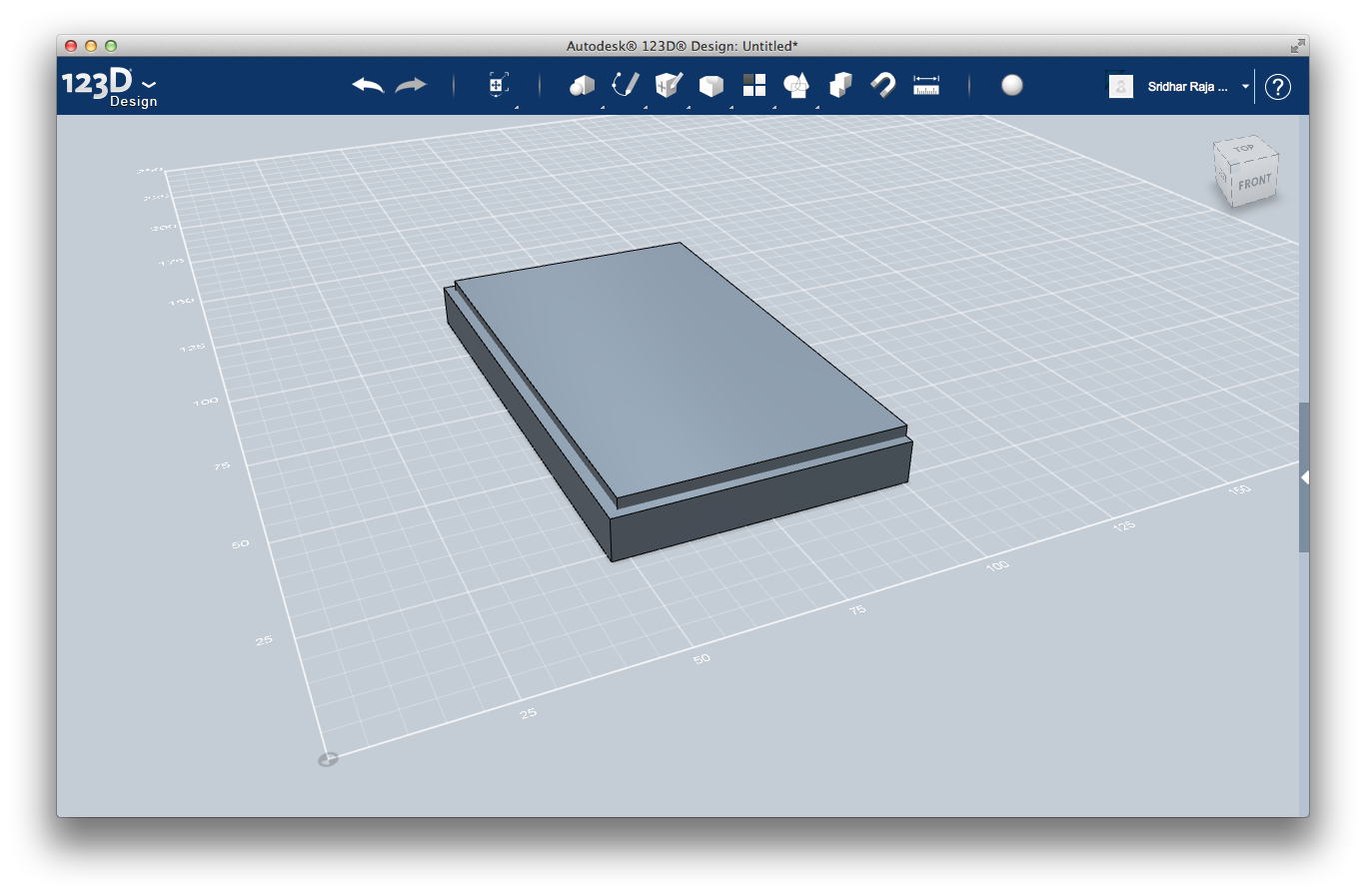Activate the Snap magnet tool

882,85
